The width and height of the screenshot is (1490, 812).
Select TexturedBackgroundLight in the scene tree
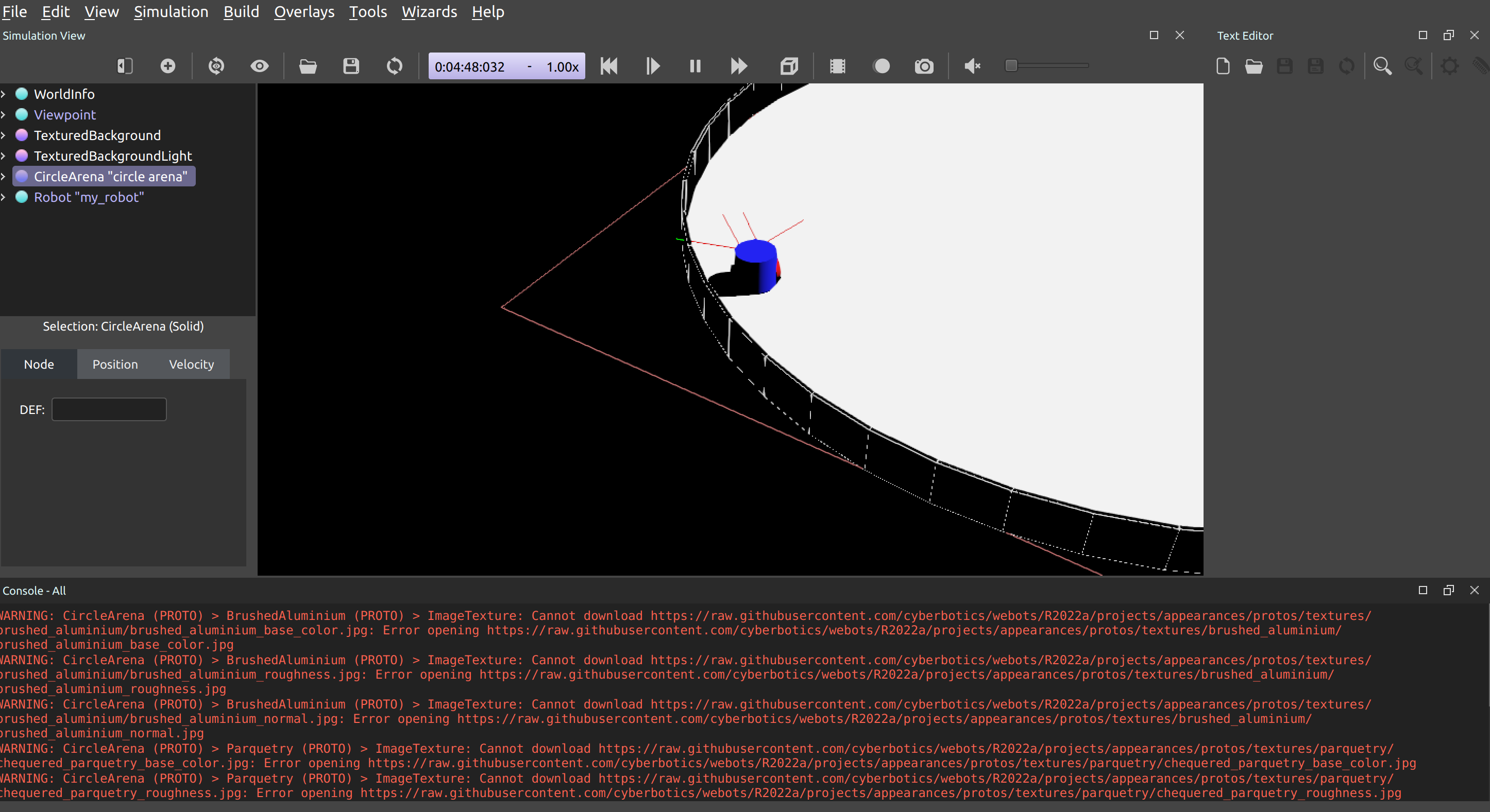pos(112,156)
